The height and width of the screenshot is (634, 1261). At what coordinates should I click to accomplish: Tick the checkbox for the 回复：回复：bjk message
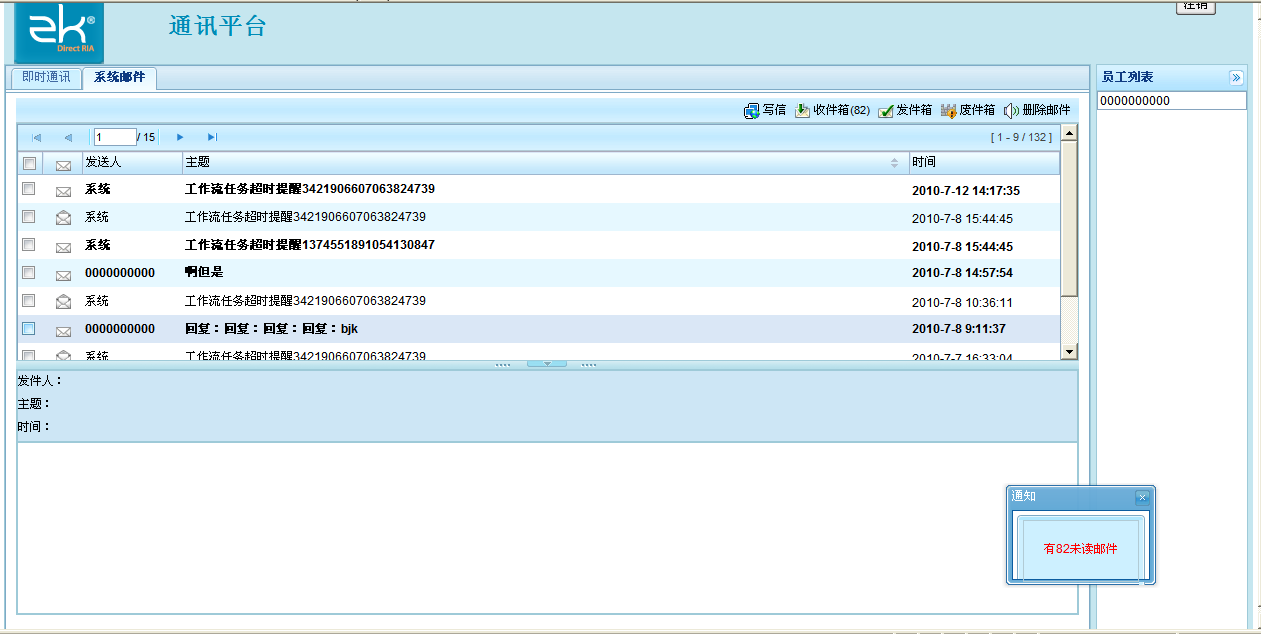tap(29, 329)
